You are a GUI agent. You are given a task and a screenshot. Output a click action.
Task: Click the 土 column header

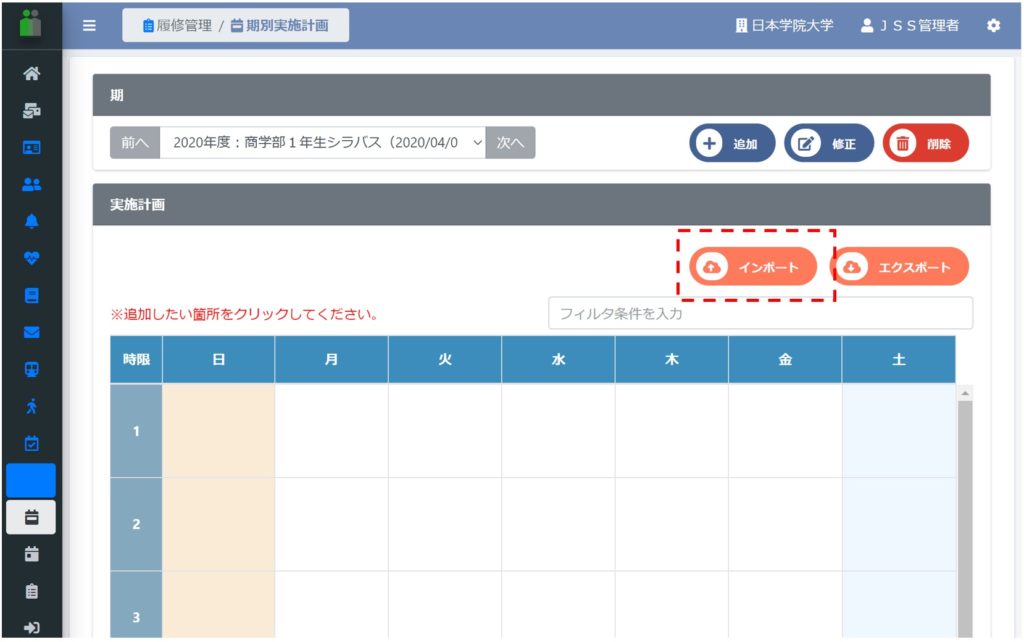coord(899,359)
